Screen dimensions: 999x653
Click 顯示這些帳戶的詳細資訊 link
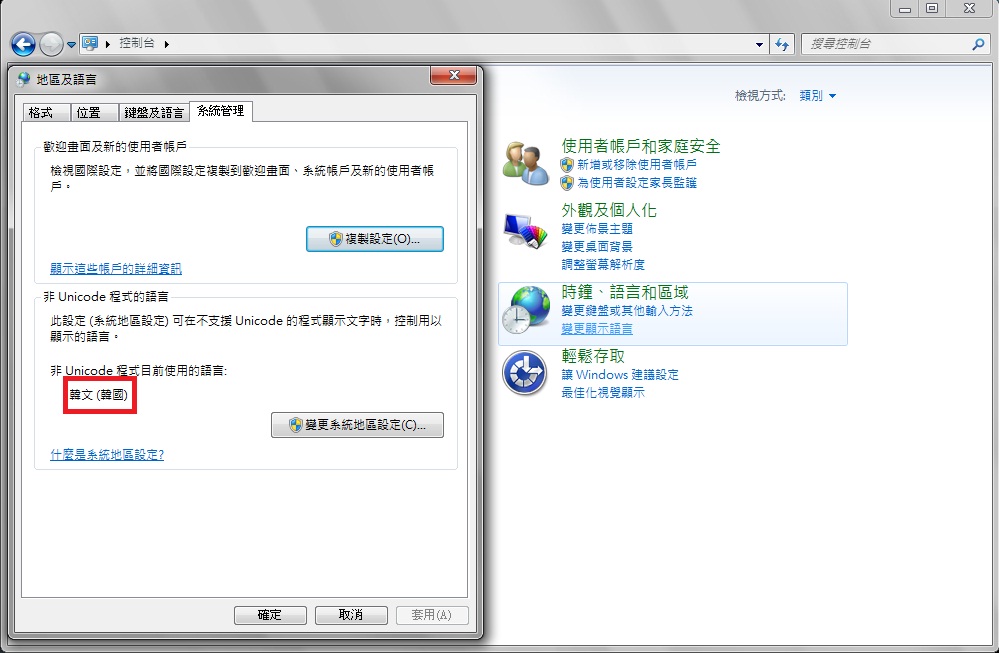116,269
